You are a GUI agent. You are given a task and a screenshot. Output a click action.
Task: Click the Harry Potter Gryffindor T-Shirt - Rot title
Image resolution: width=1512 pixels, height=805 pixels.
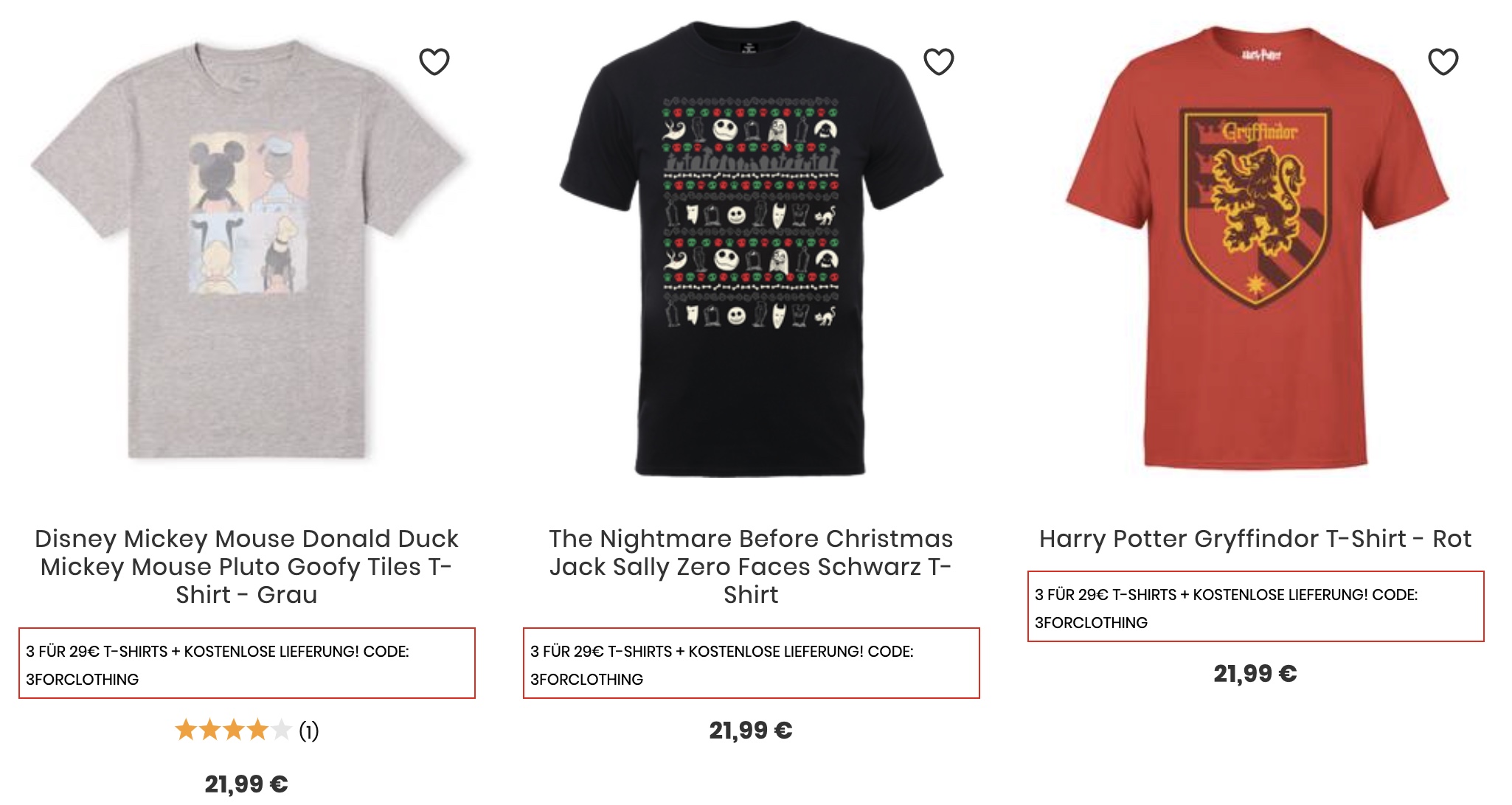coord(1255,539)
